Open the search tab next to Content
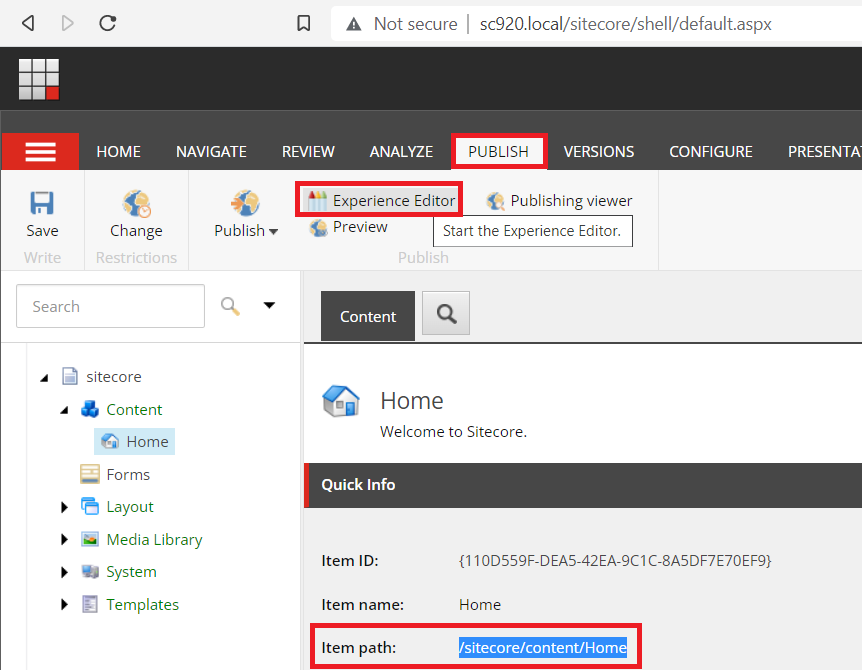The height and width of the screenshot is (670, 862). [x=446, y=315]
